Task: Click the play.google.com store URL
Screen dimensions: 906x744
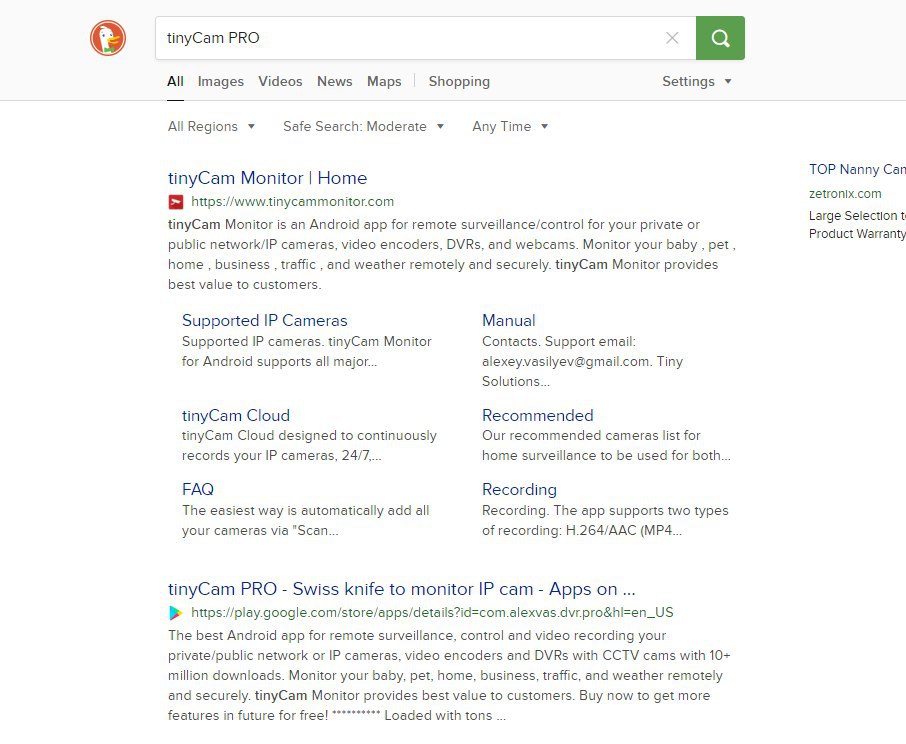Action: [x=432, y=613]
